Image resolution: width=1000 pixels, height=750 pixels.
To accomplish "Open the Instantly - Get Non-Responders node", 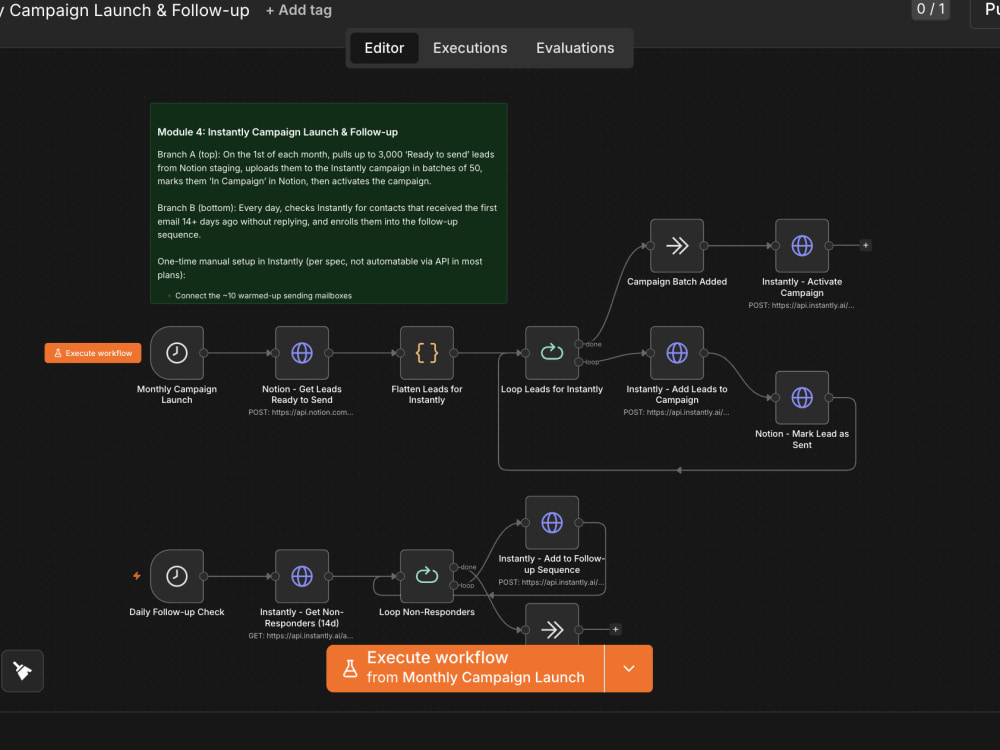I will point(302,576).
